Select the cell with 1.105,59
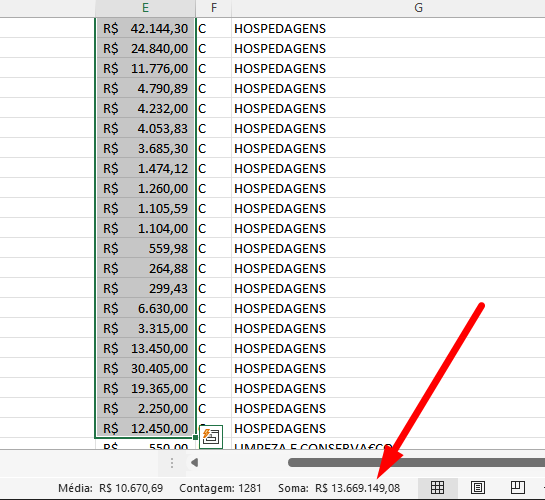The height and width of the screenshot is (500, 545). [146, 208]
